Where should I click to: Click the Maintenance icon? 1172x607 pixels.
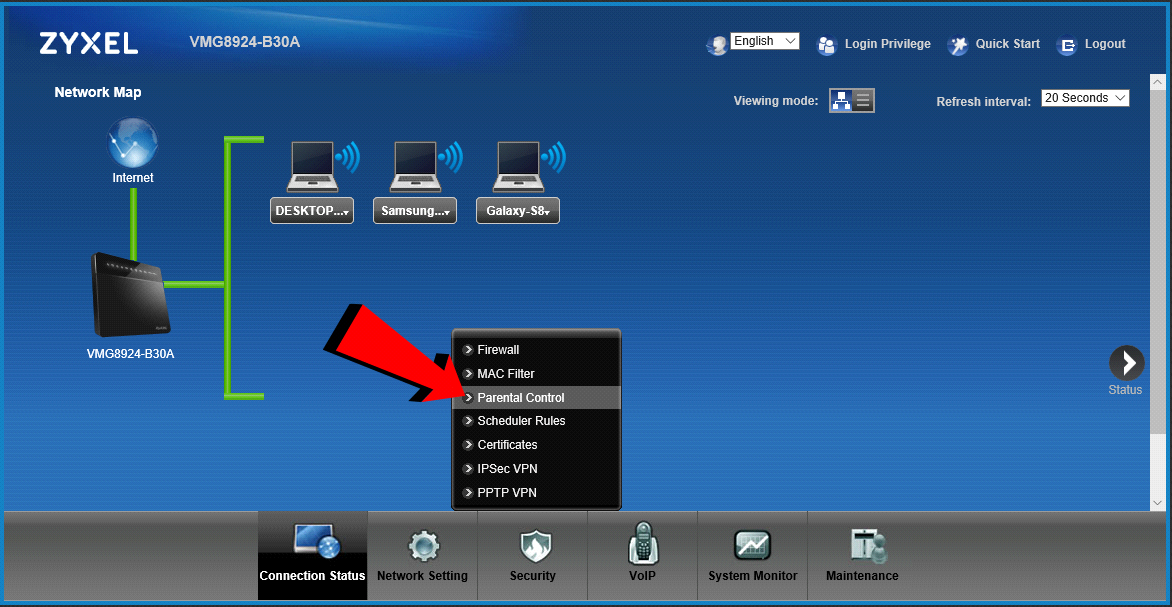point(867,546)
